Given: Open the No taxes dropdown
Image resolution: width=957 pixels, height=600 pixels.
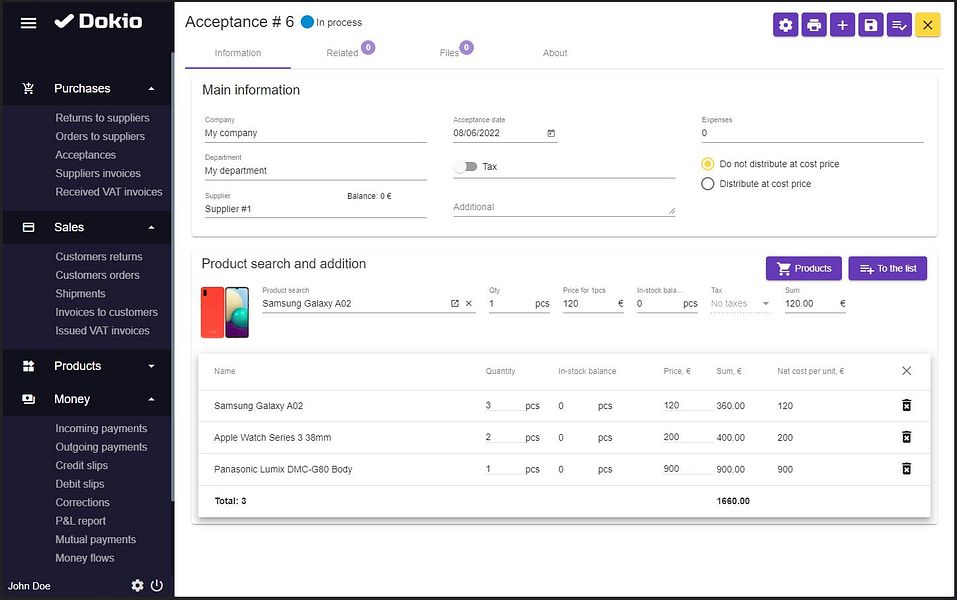Looking at the screenshot, I should click(x=740, y=303).
